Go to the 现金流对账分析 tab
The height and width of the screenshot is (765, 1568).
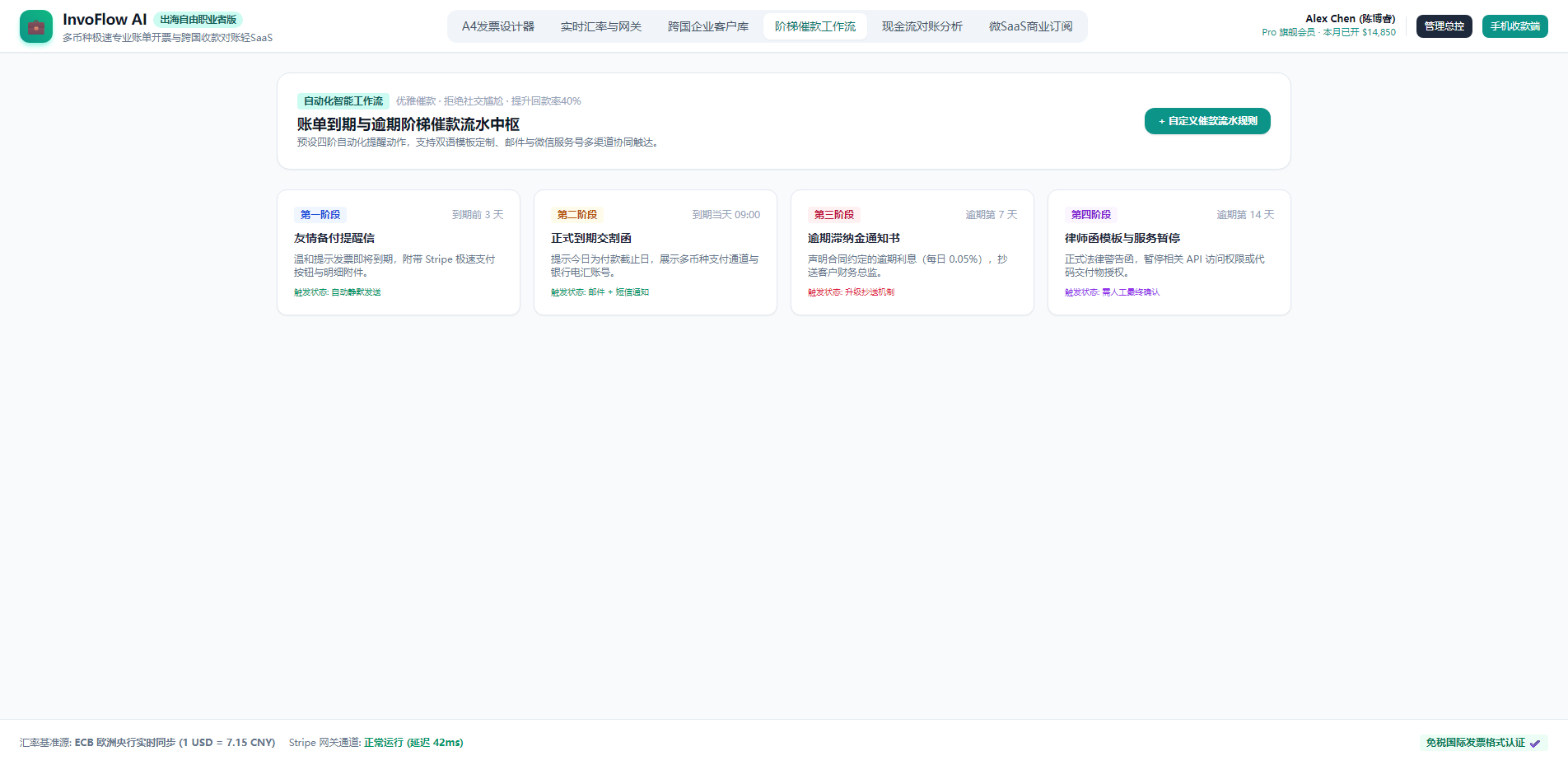(x=922, y=26)
